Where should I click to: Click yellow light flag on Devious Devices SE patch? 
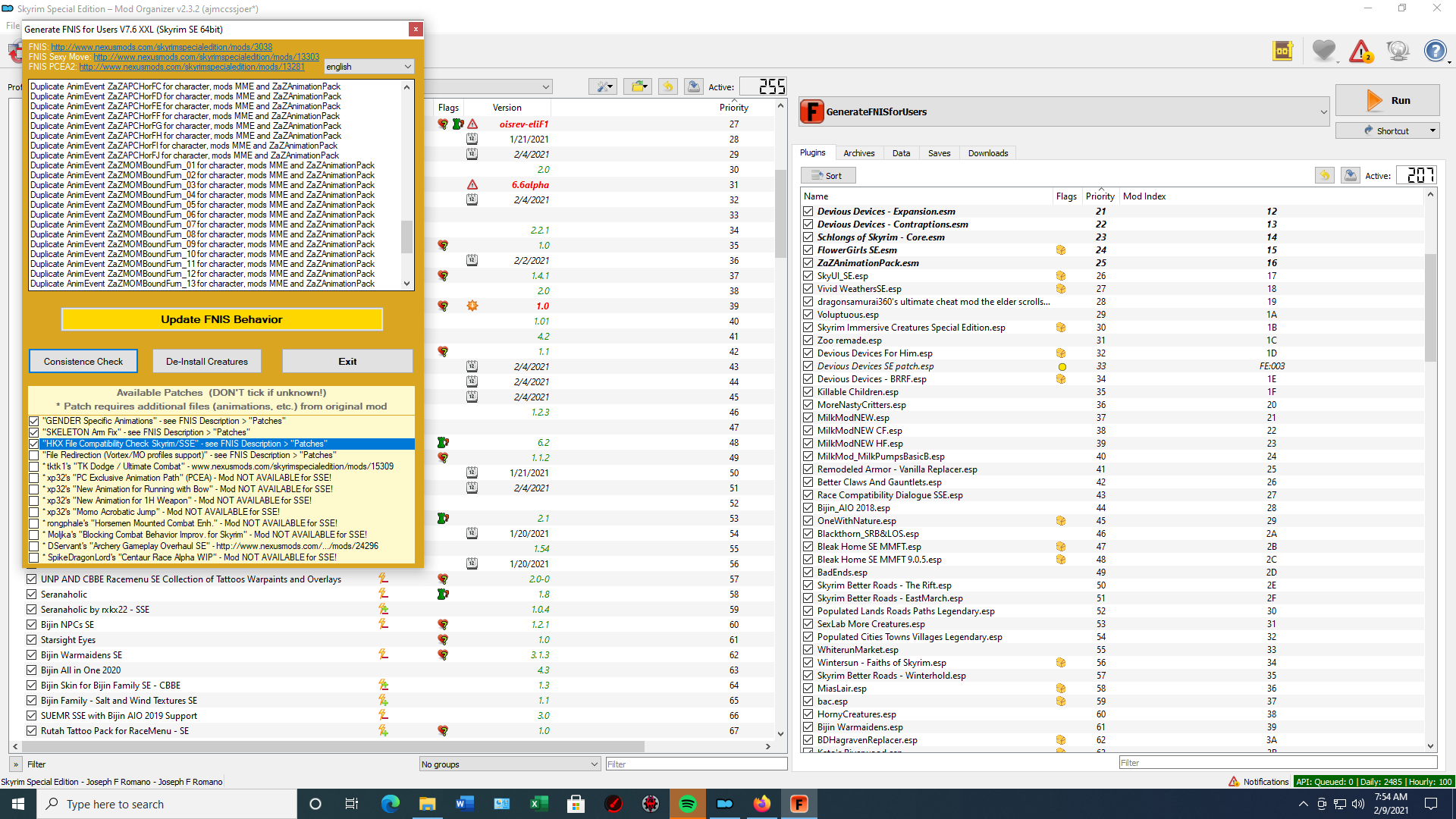point(1062,367)
